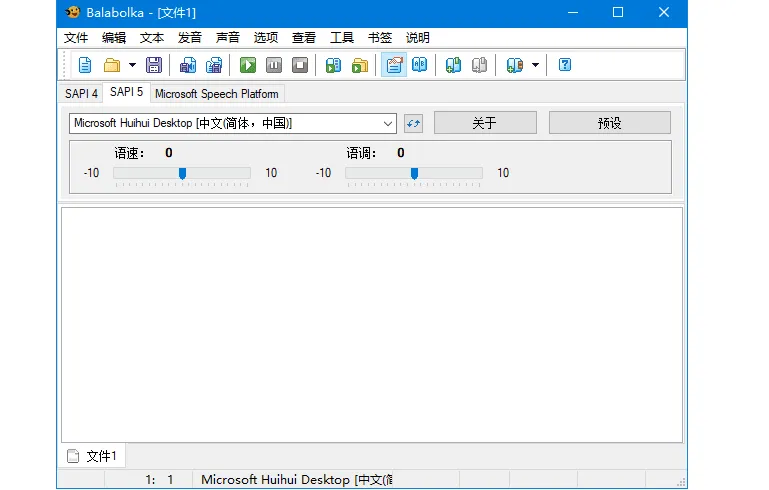Viewport: 769px width, 490px height.
Task: Open the 说明 menu
Action: point(418,38)
